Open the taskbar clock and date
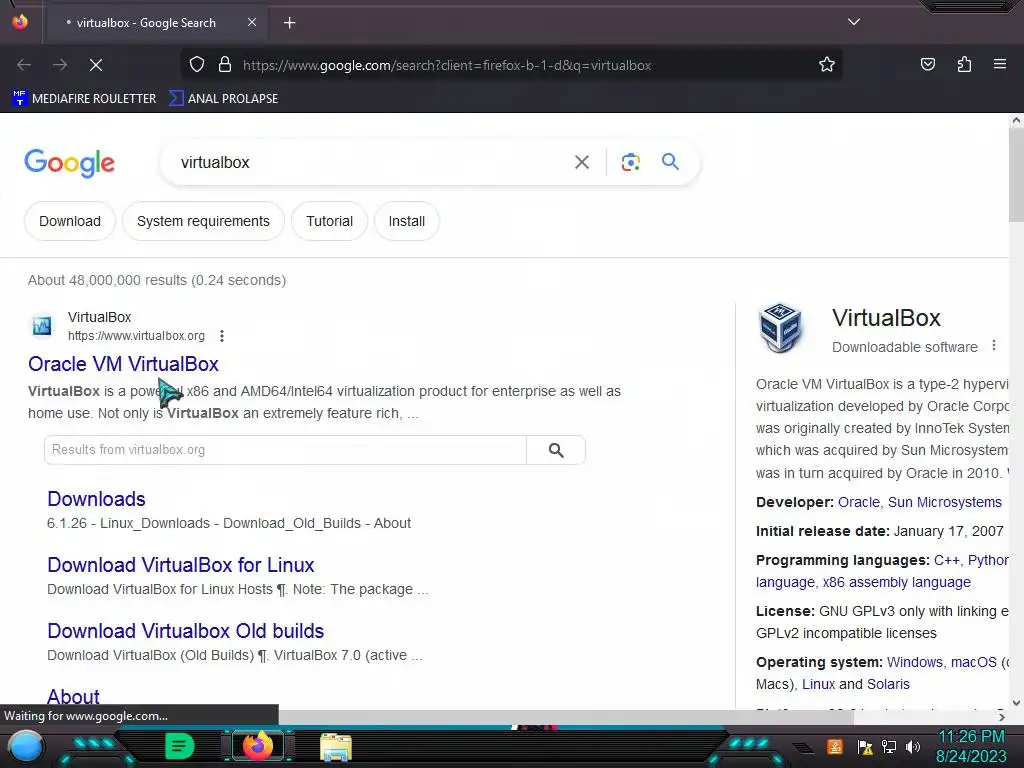The image size is (1024, 768). coord(971,746)
